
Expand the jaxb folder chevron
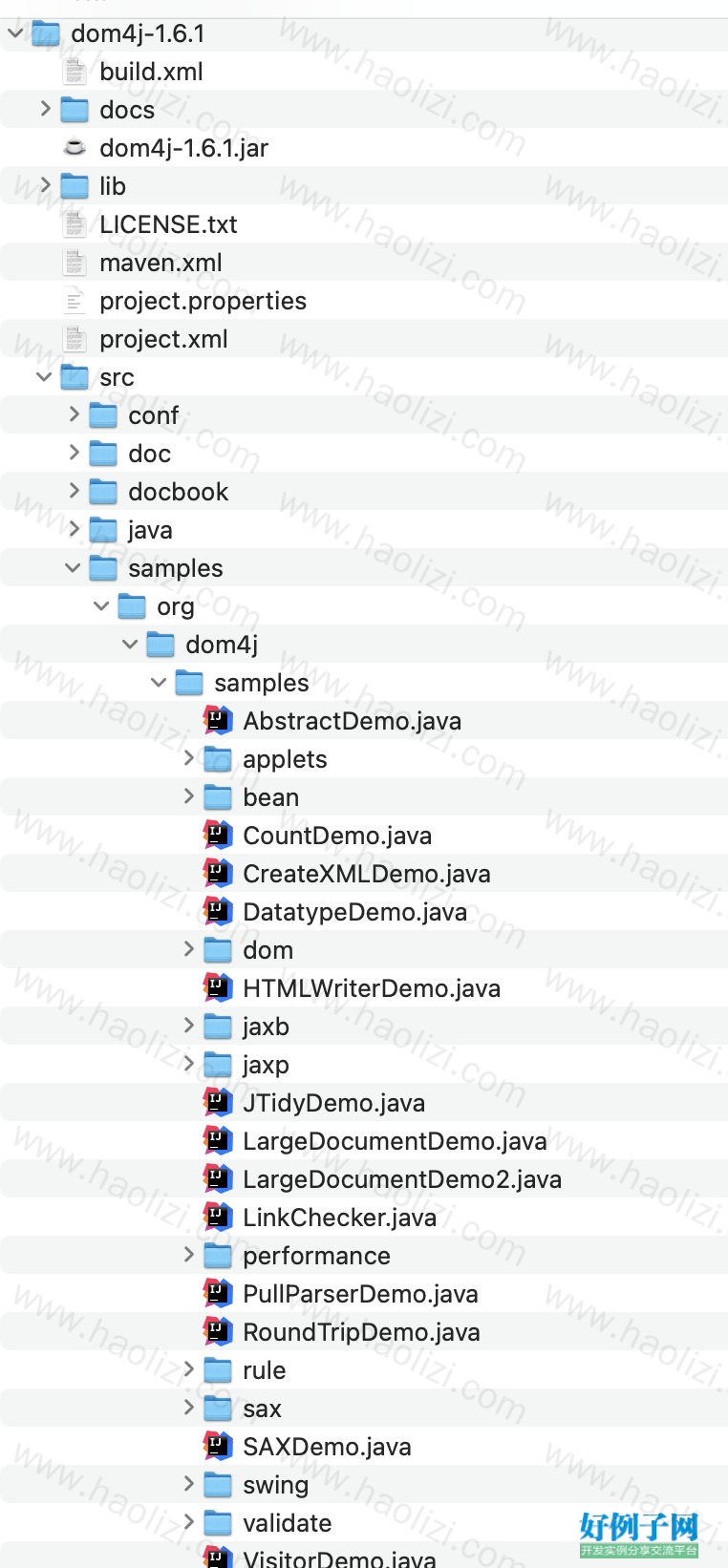(x=188, y=1026)
